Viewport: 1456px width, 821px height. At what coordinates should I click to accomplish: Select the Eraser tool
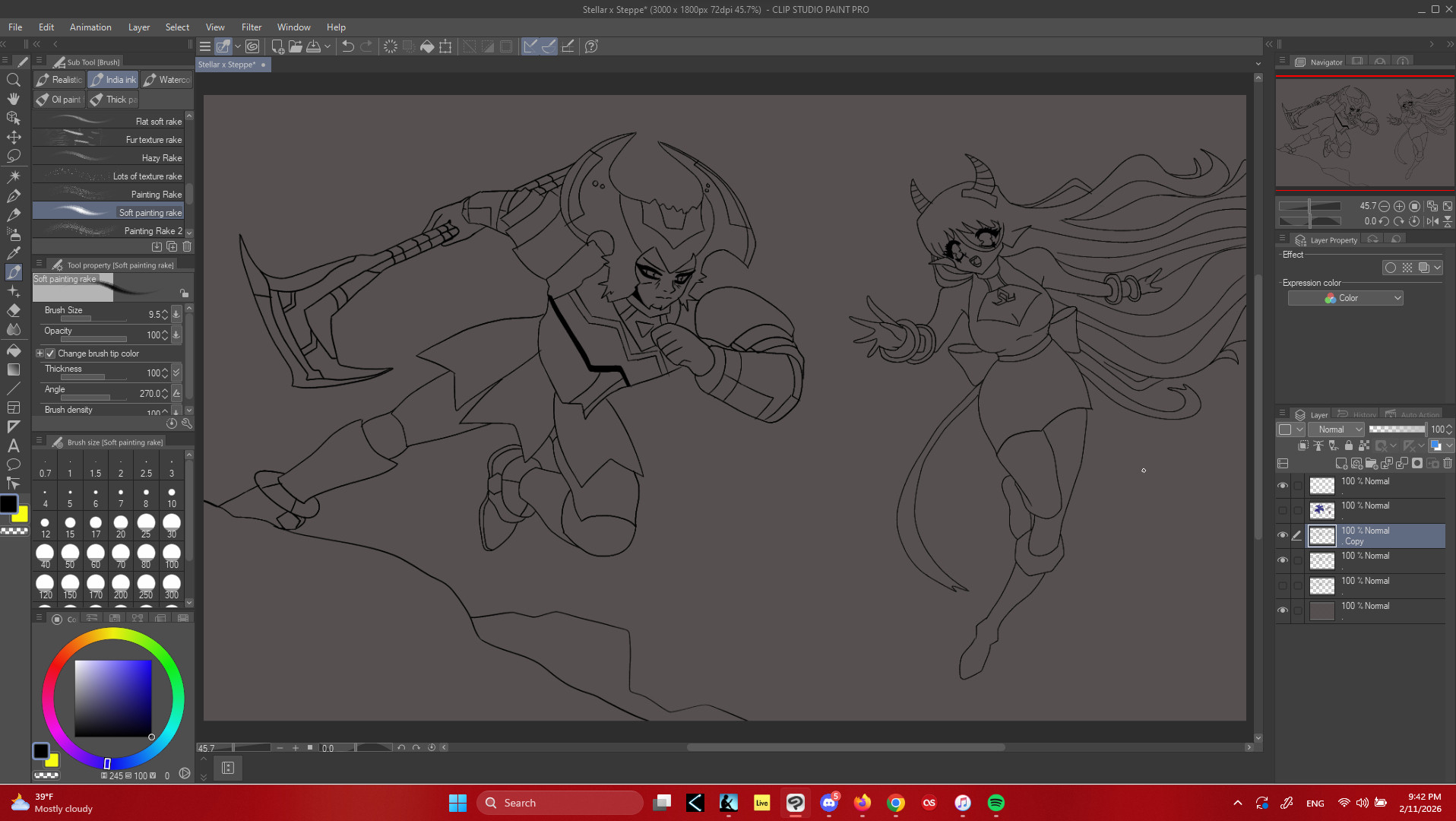[14, 311]
